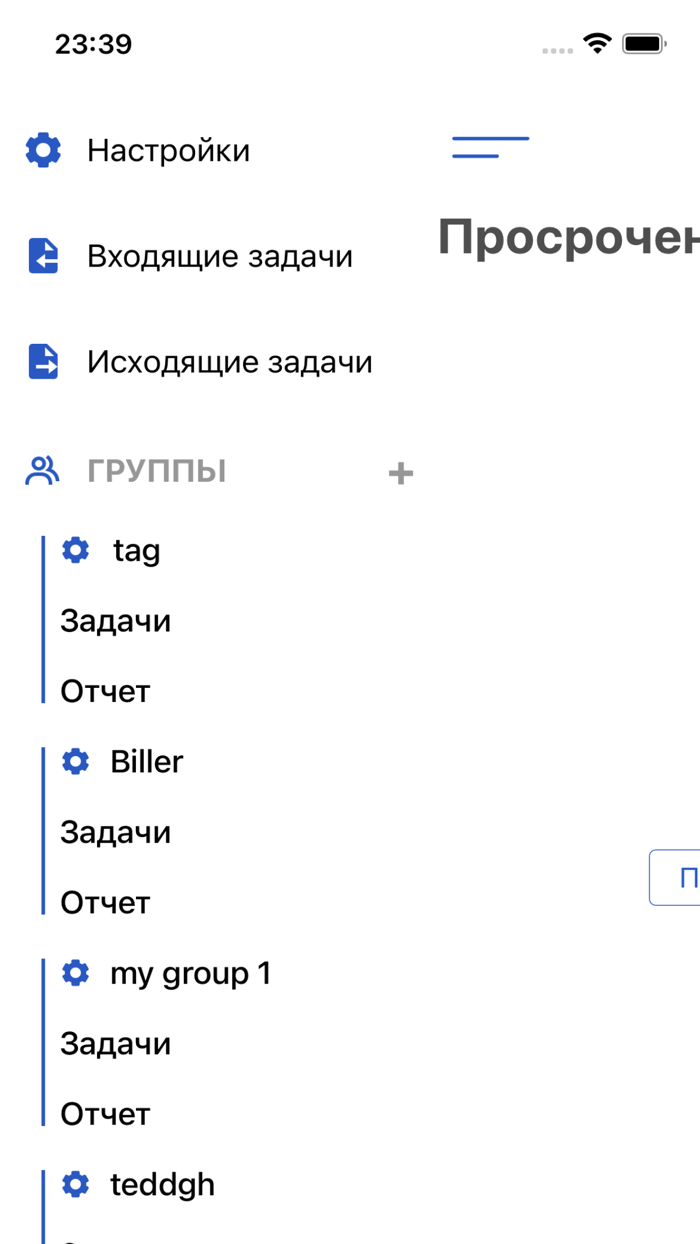The image size is (700, 1244).
Task: Open the Настройки gear icon
Action: point(41,150)
